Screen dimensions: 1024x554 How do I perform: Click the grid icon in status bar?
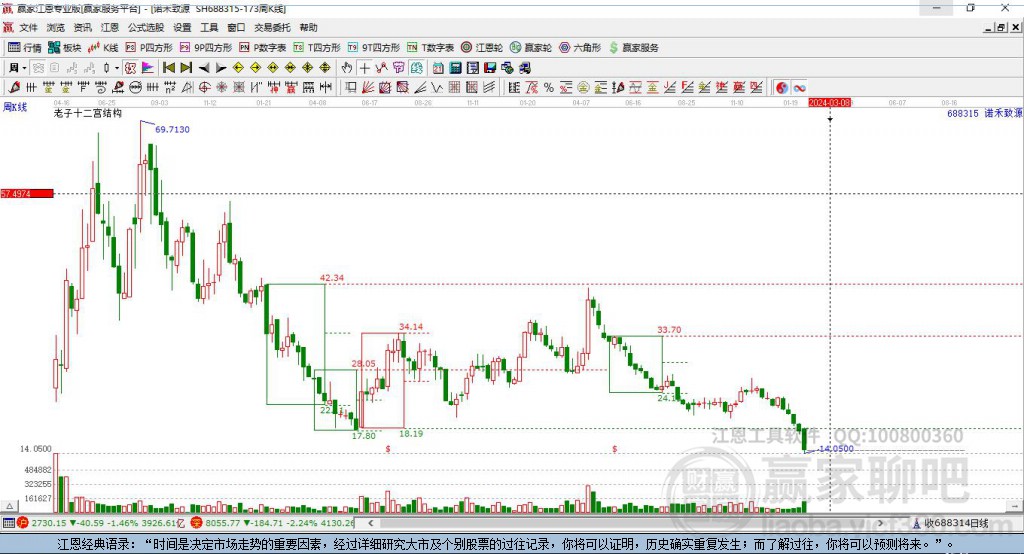[x=8, y=523]
